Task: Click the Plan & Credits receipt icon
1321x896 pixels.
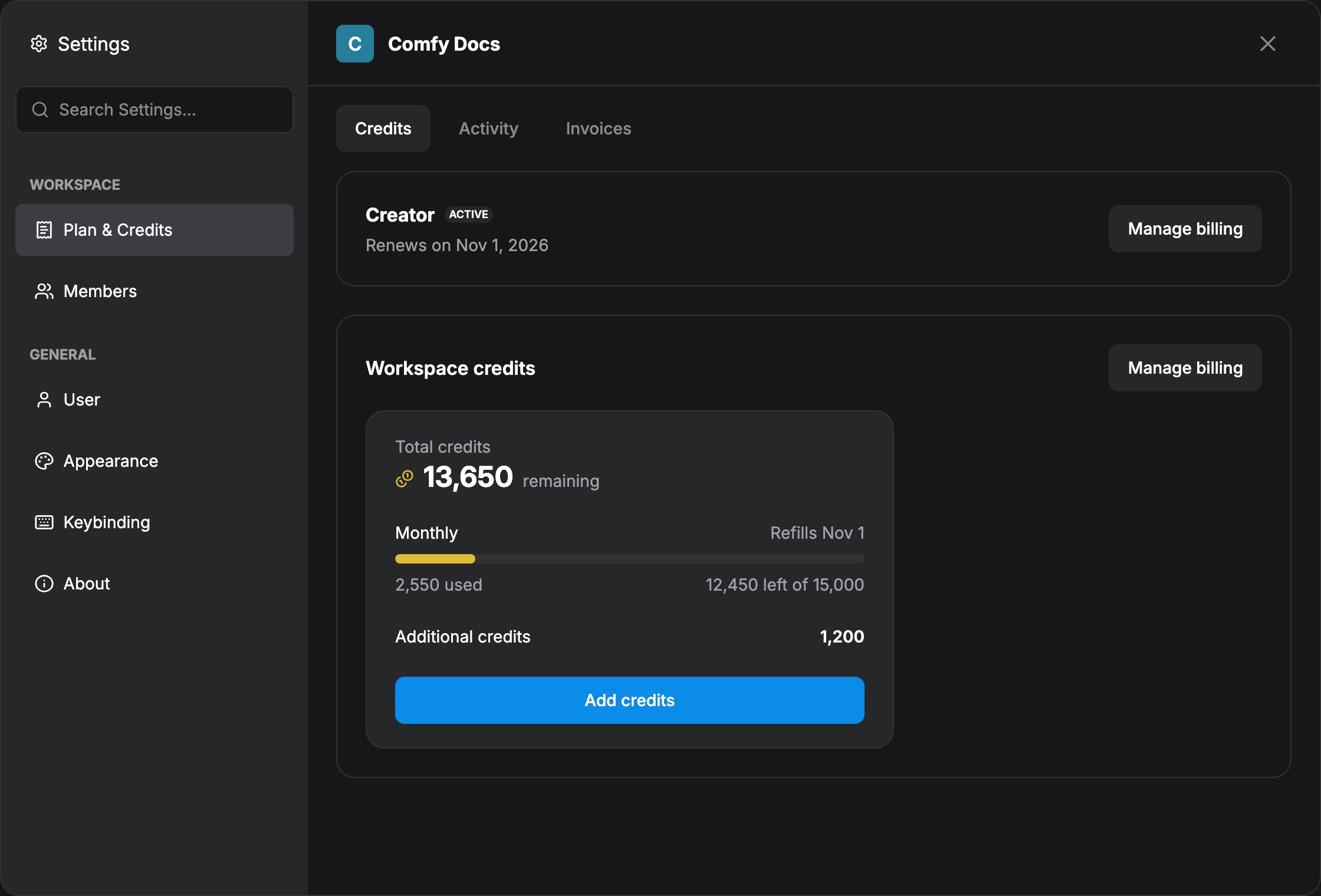Action: pyautogui.click(x=44, y=230)
